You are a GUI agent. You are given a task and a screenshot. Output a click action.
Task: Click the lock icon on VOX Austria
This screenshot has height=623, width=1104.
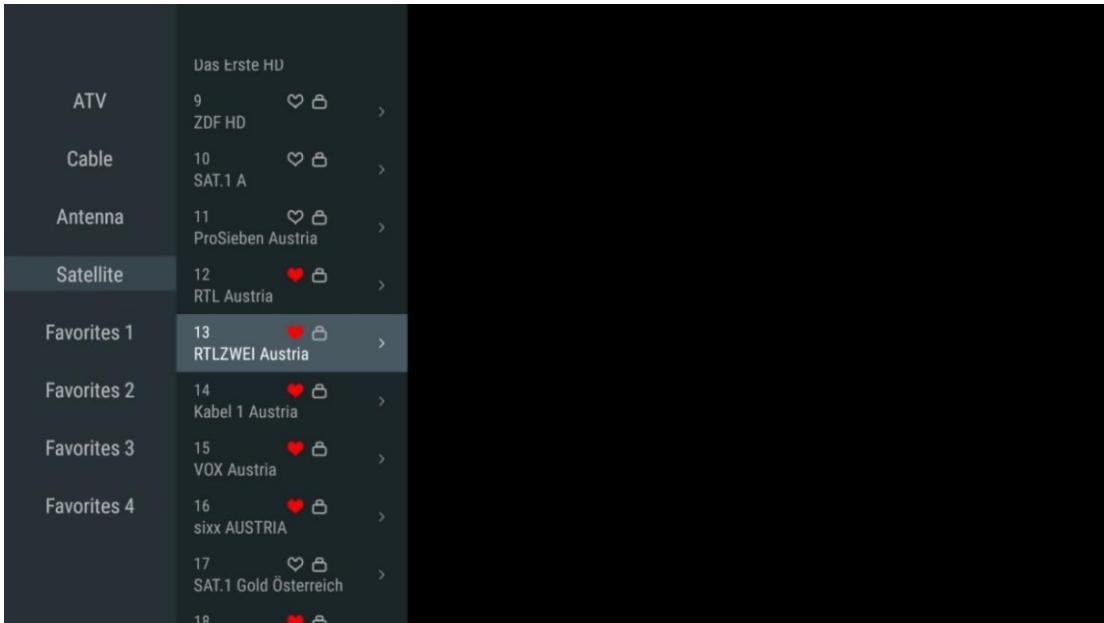319,448
